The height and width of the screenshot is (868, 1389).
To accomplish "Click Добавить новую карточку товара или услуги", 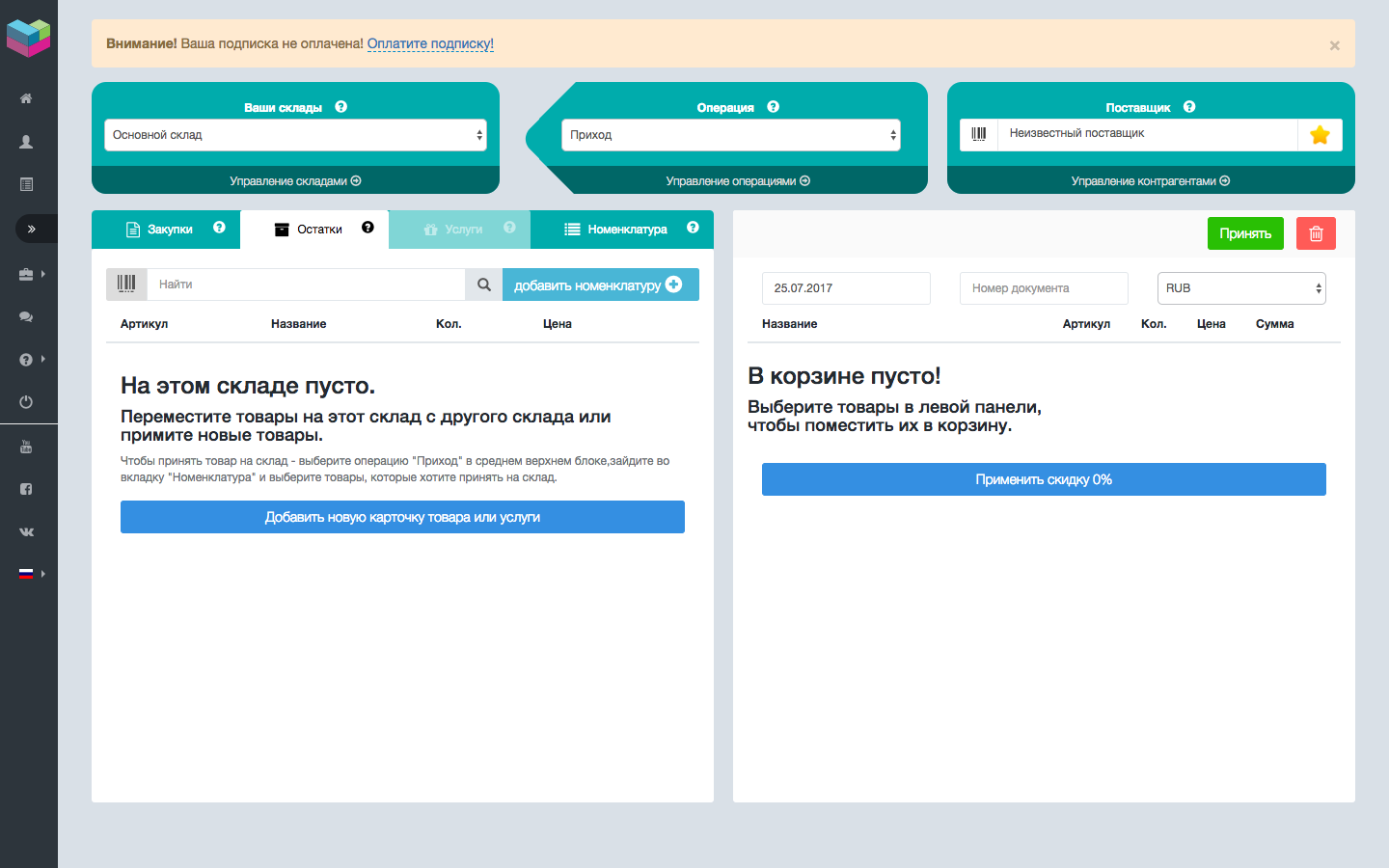I will (x=402, y=517).
